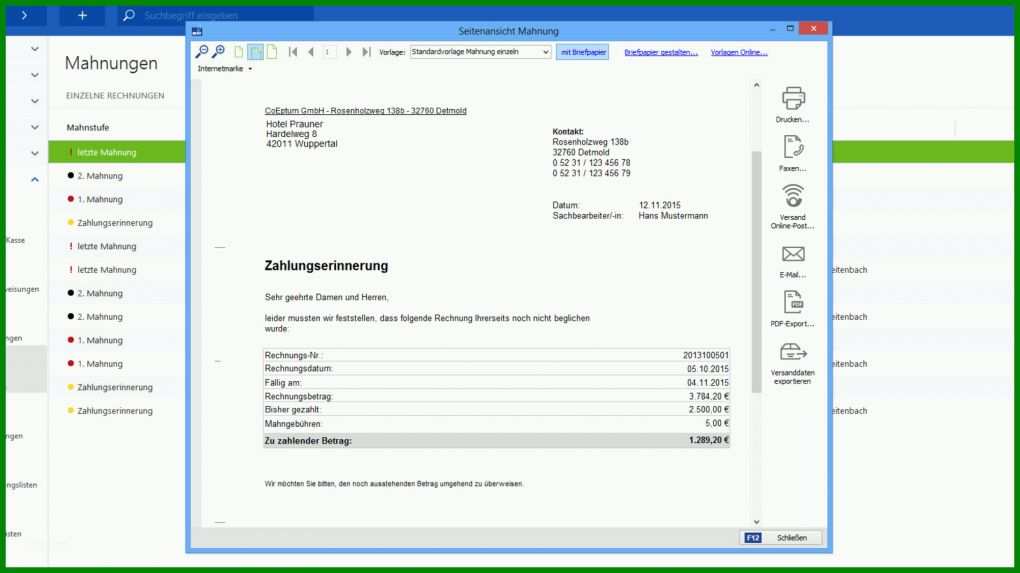Click the search magnifier icon
This screenshot has width=1020, height=573.
129,15
